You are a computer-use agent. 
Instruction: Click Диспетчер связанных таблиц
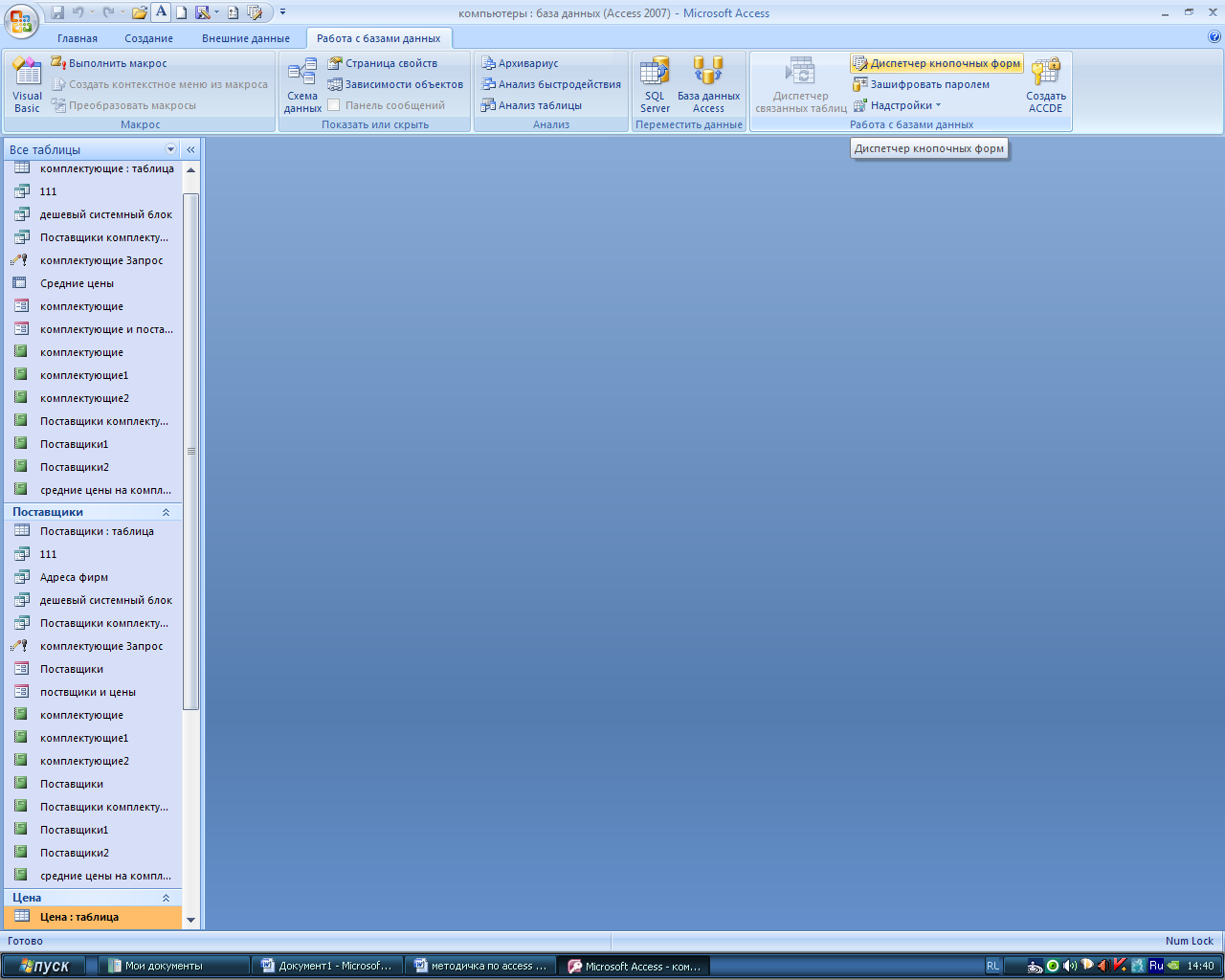(800, 85)
